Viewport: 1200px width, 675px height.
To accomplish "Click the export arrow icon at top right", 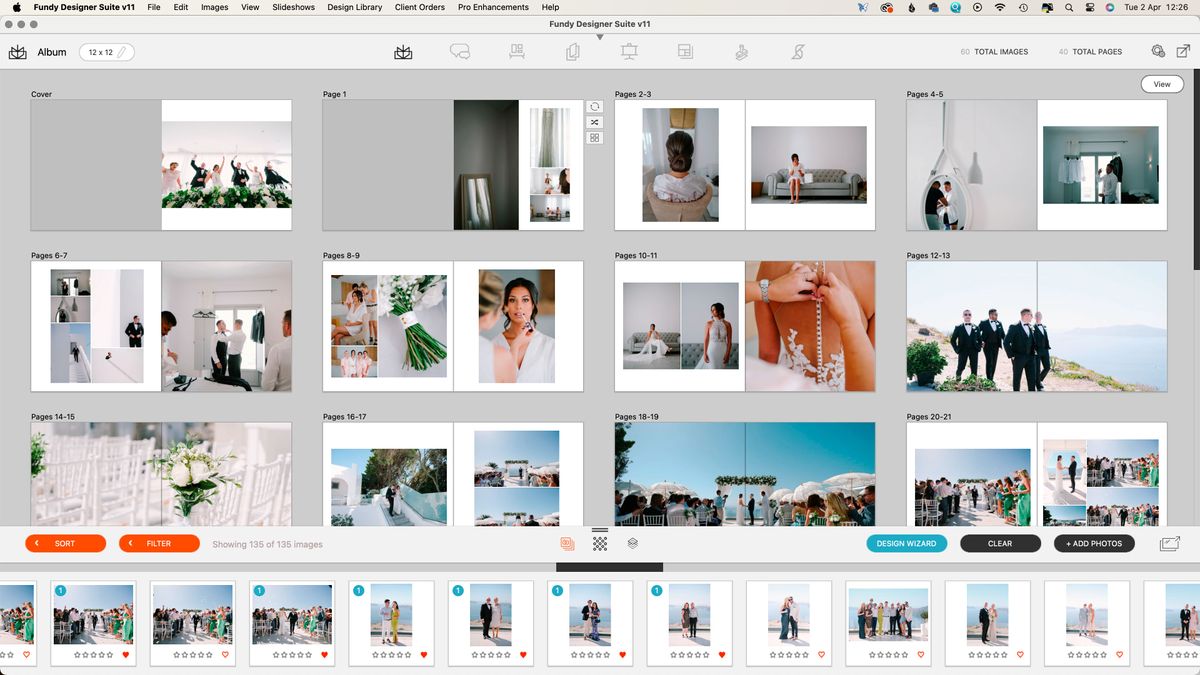I will click(1186, 49).
